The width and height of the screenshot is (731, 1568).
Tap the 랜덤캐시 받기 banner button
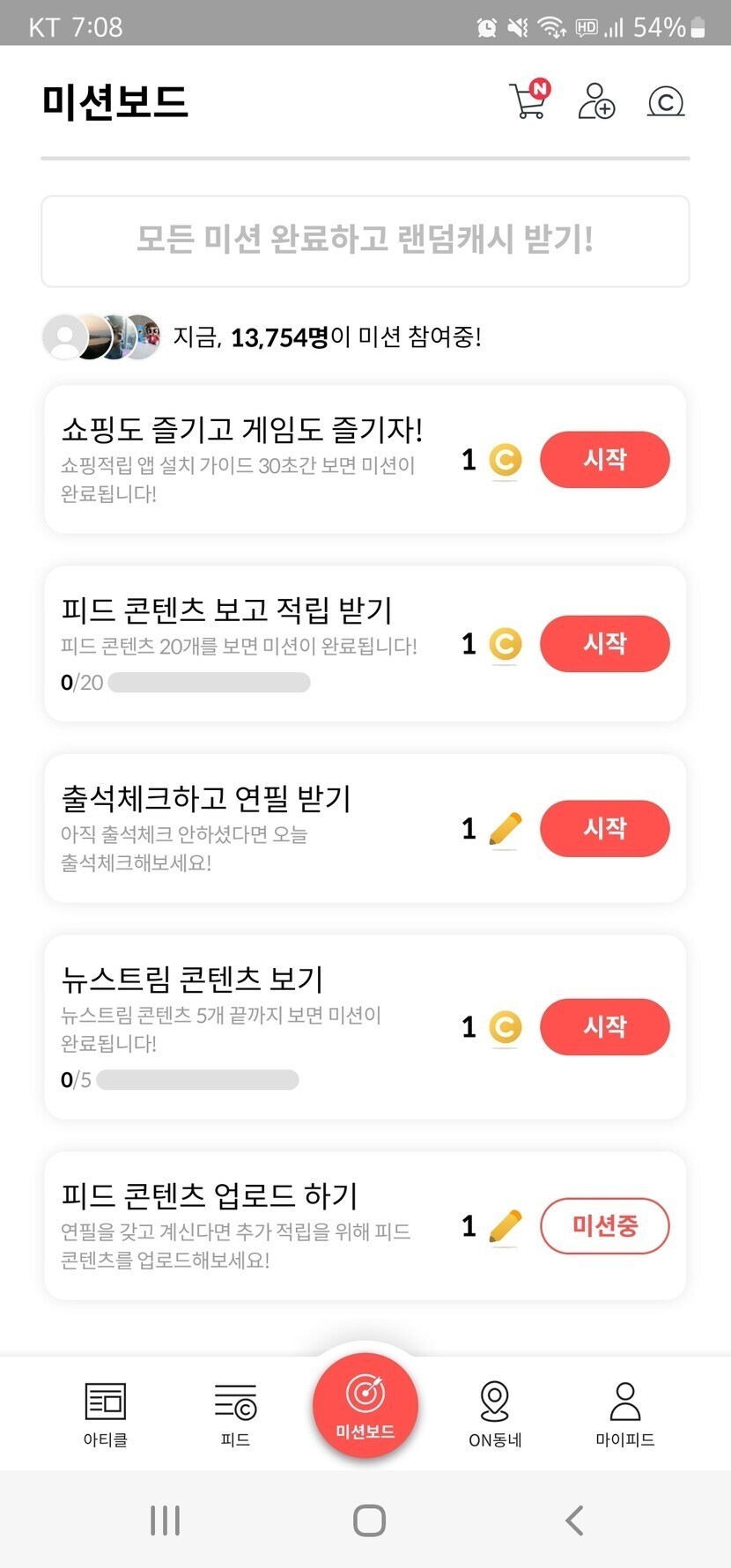pos(365,240)
